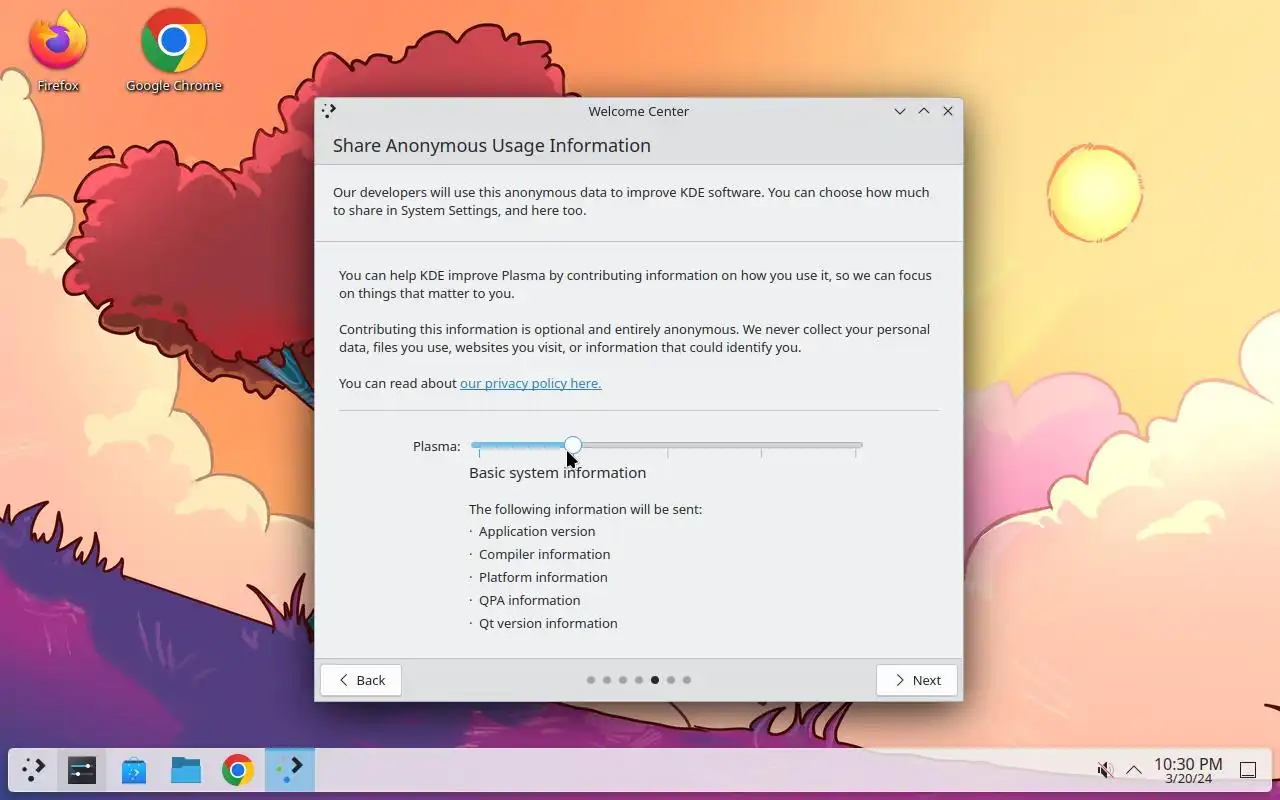Click 'Application version' list entry
Screen dimensions: 1280x800
tap(537, 531)
